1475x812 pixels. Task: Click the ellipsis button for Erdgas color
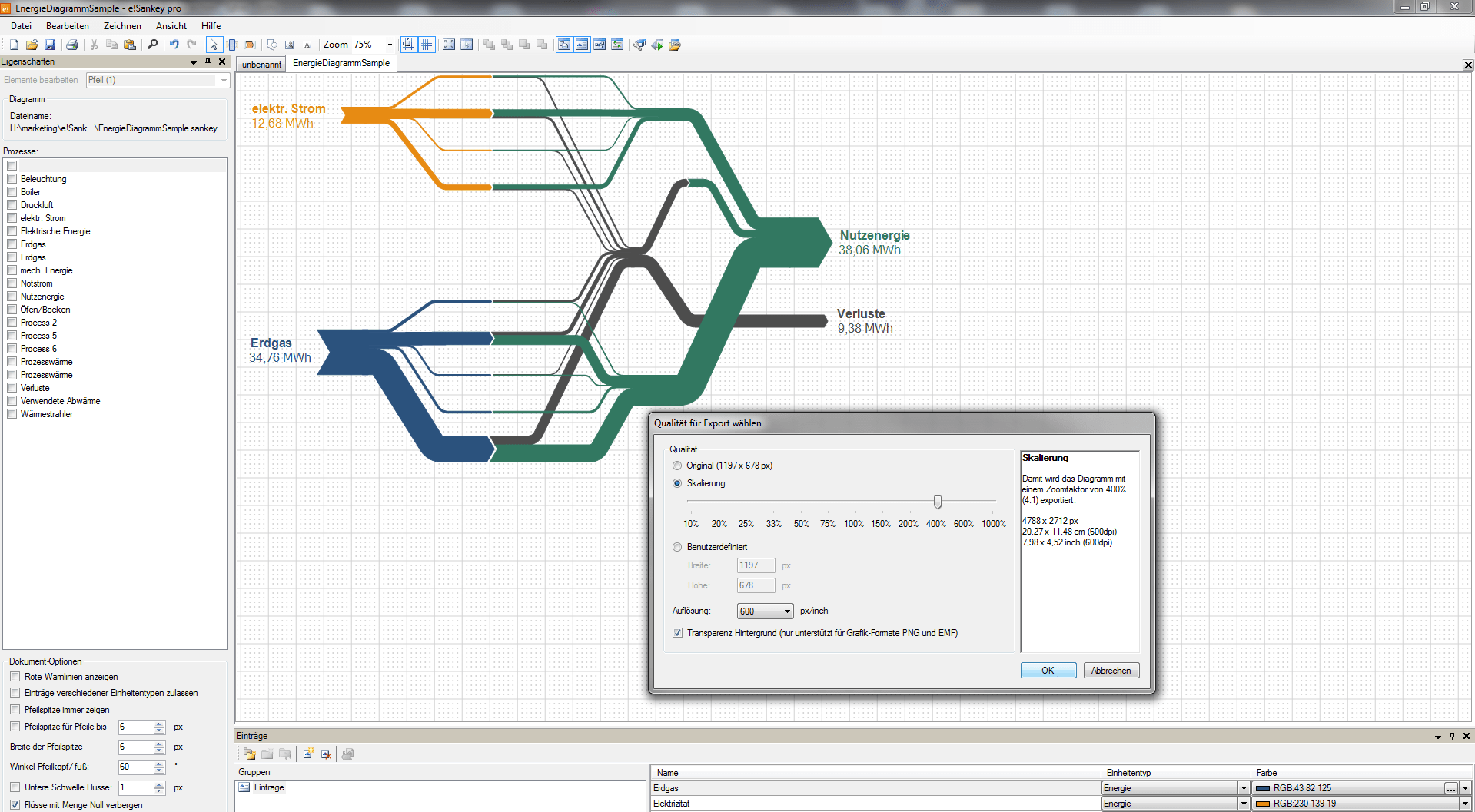tap(1451, 788)
